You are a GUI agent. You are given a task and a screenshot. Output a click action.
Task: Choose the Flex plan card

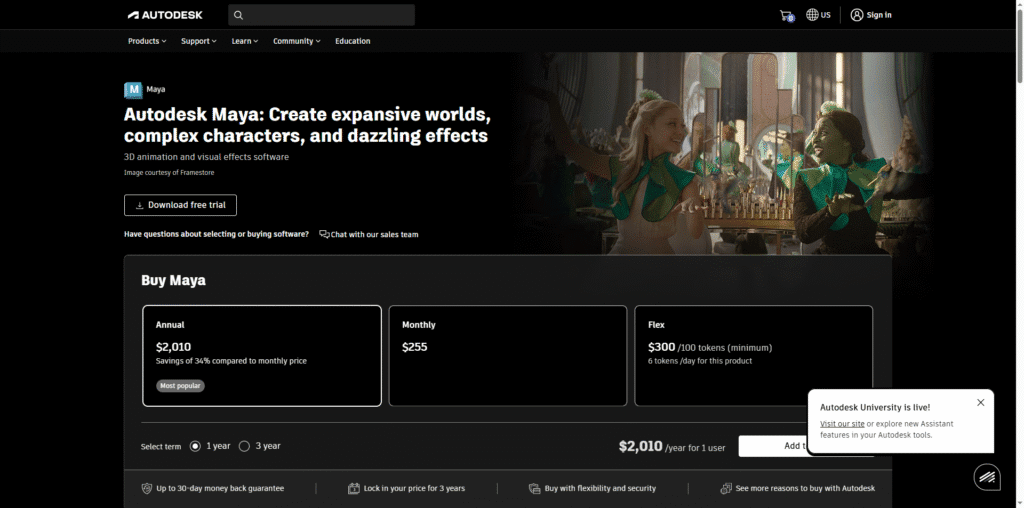(x=754, y=356)
